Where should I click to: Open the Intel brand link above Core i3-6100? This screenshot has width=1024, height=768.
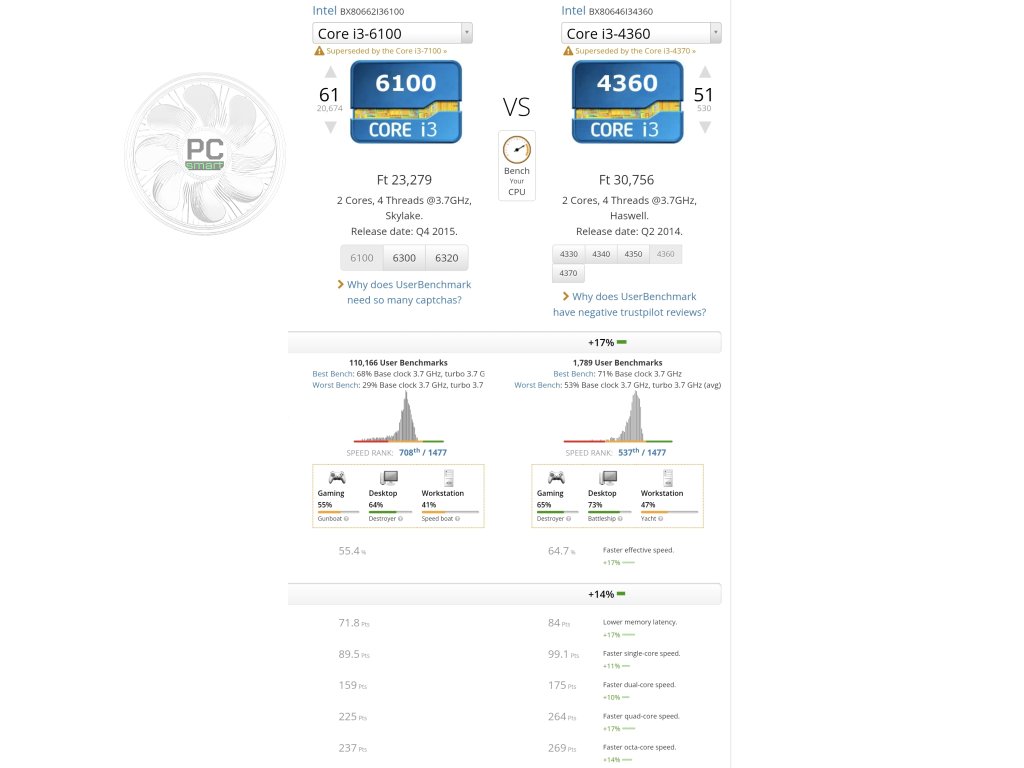point(325,10)
